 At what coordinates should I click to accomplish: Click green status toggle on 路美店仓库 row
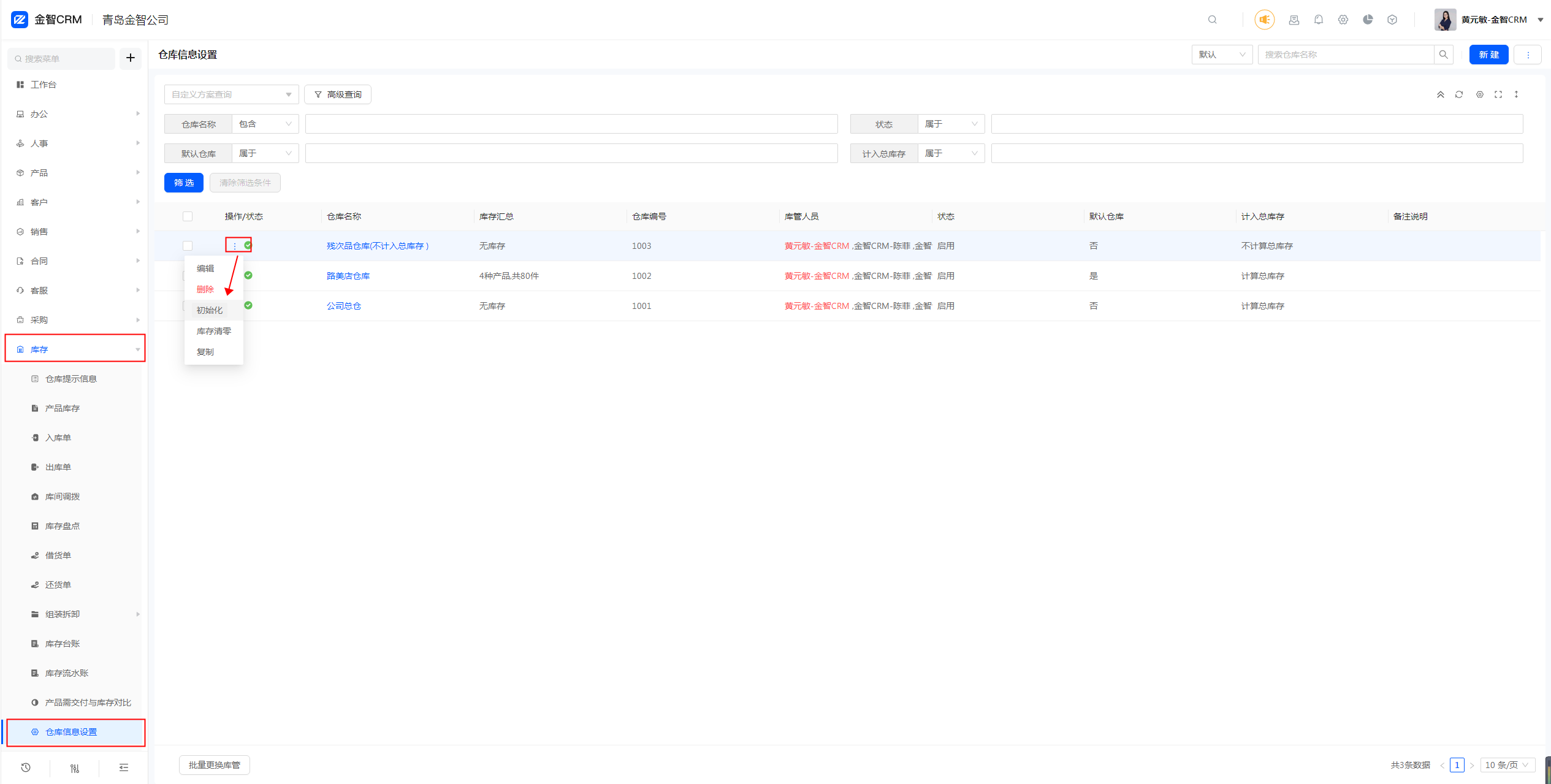pyautogui.click(x=248, y=275)
